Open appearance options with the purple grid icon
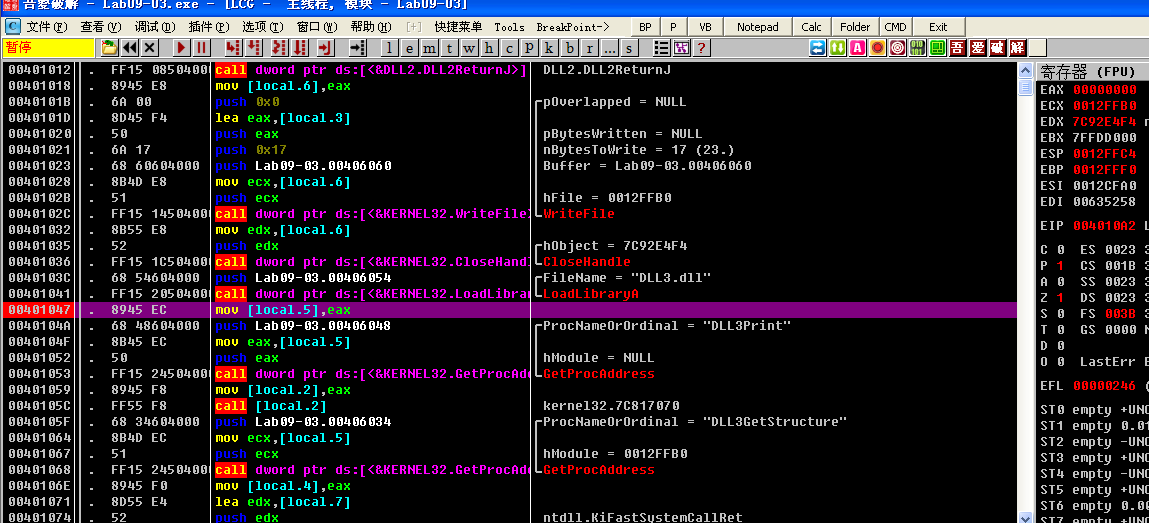1149x523 pixels. pyautogui.click(x=681, y=48)
